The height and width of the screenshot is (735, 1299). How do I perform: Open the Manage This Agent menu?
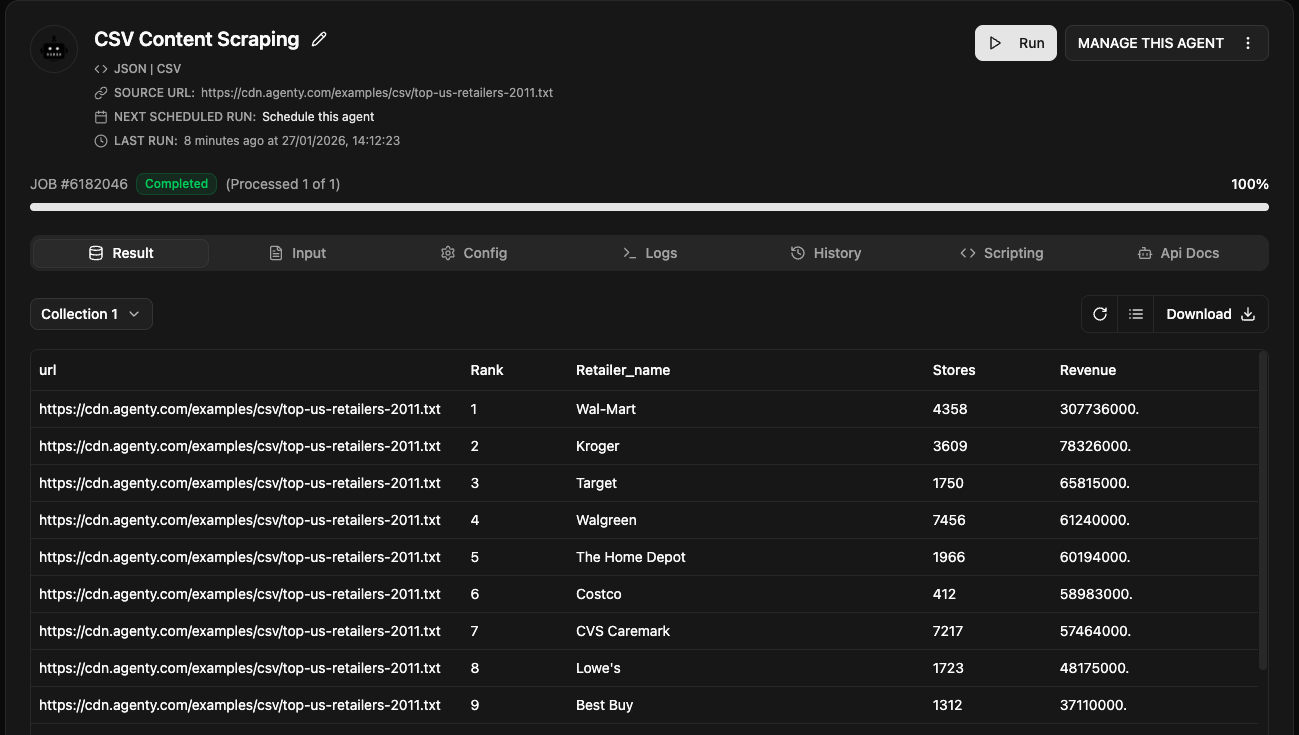click(x=1150, y=43)
